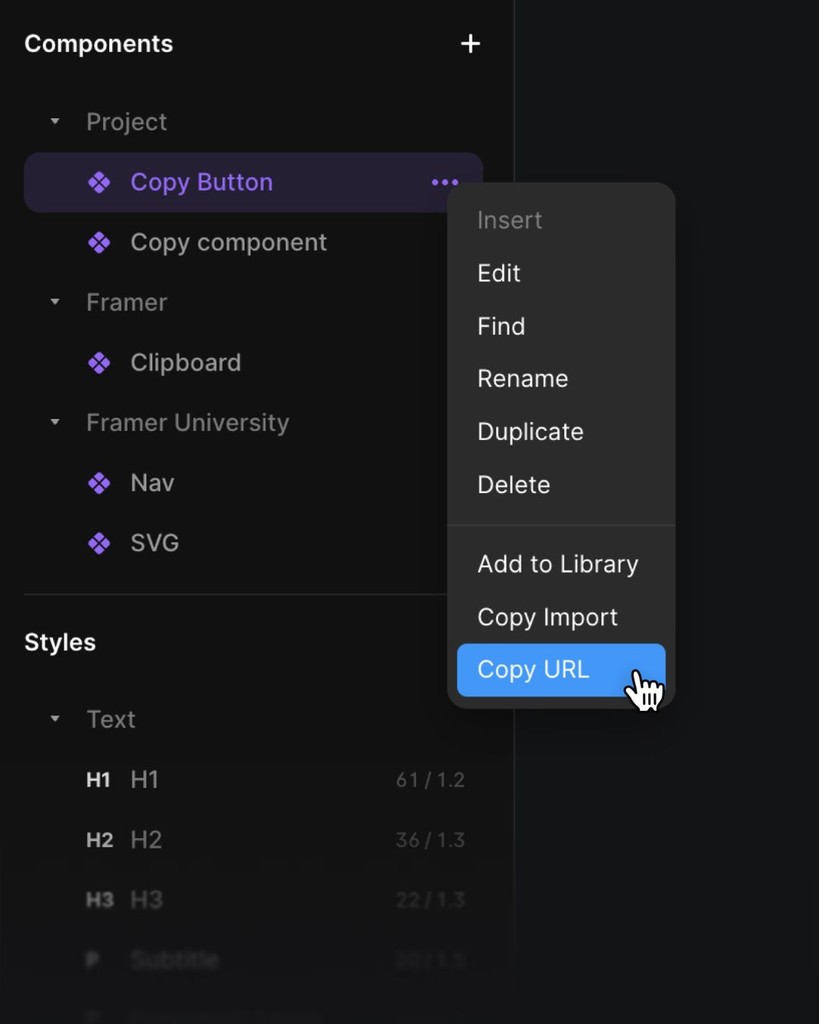The width and height of the screenshot is (819, 1024).
Task: Click Rename for the Copy Button component
Action: click(522, 378)
